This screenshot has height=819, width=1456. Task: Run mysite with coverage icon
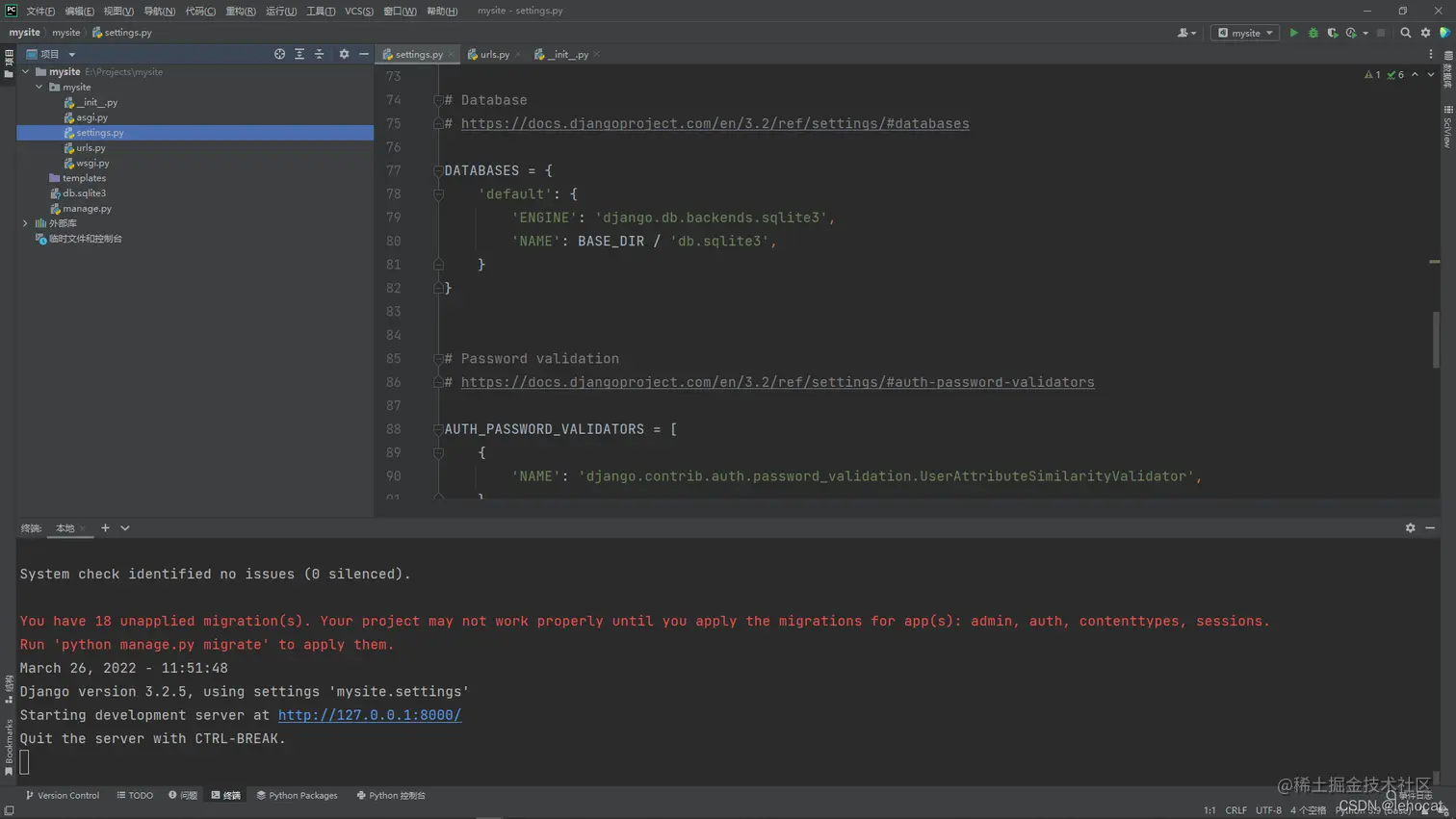point(1332,33)
